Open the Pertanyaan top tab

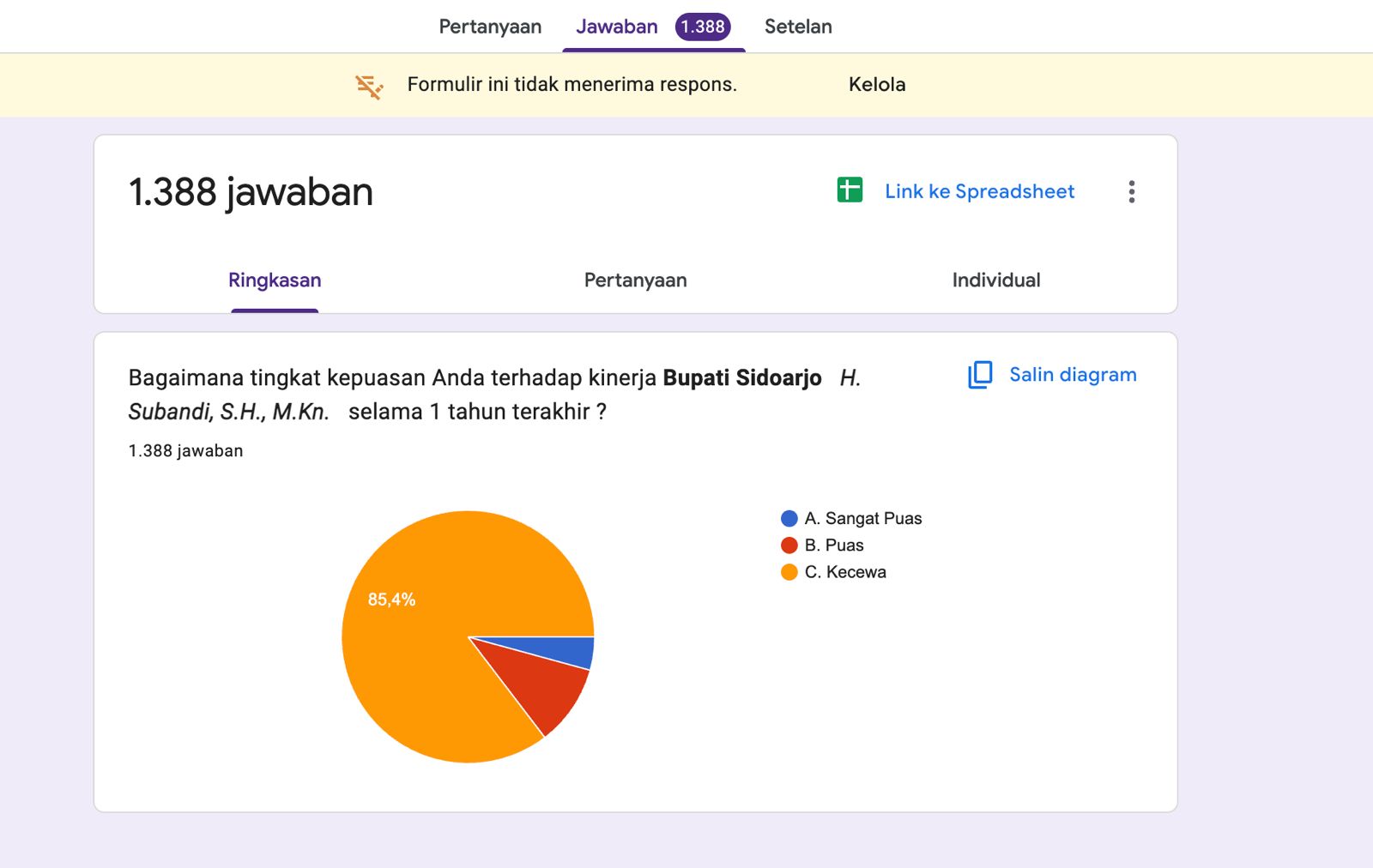490,27
